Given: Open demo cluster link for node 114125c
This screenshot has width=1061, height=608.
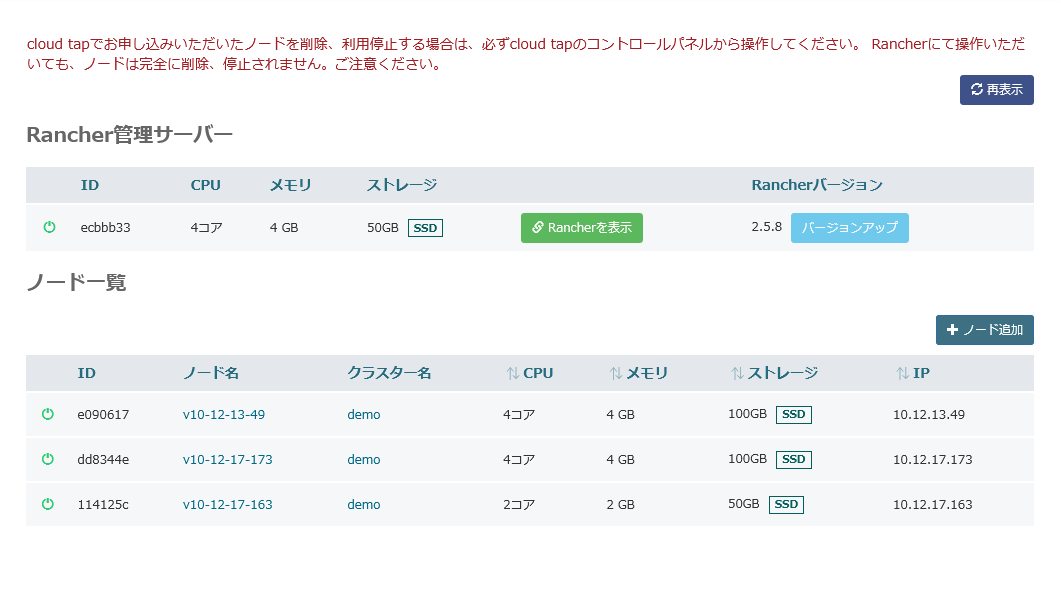Looking at the screenshot, I should (364, 505).
